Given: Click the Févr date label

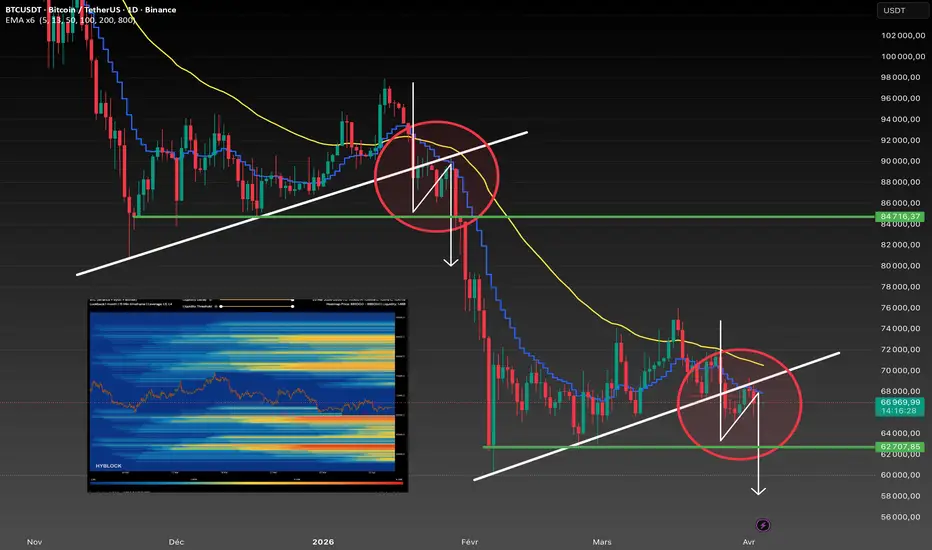Looking at the screenshot, I should tap(470, 542).
